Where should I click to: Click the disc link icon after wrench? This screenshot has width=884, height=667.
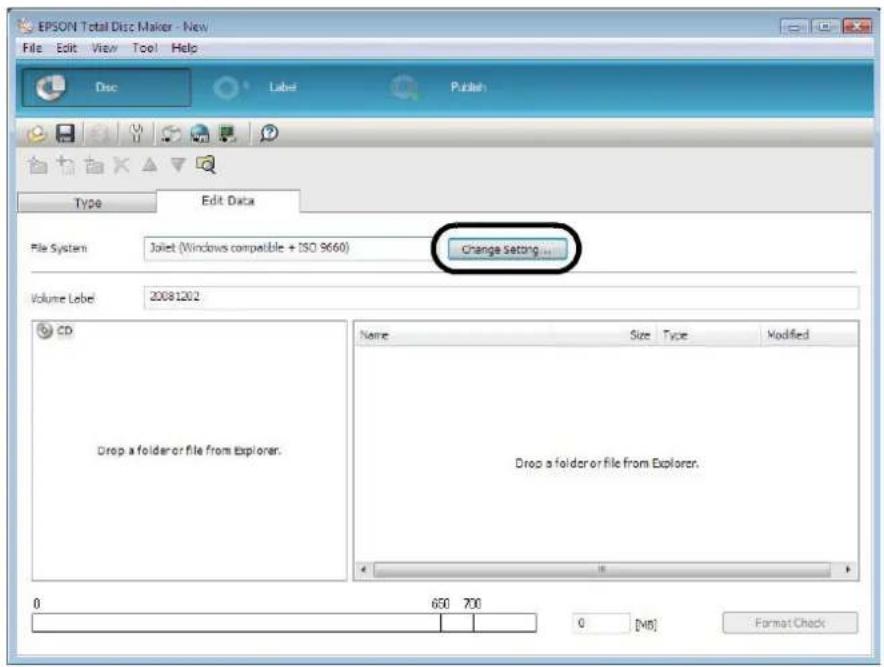point(171,134)
